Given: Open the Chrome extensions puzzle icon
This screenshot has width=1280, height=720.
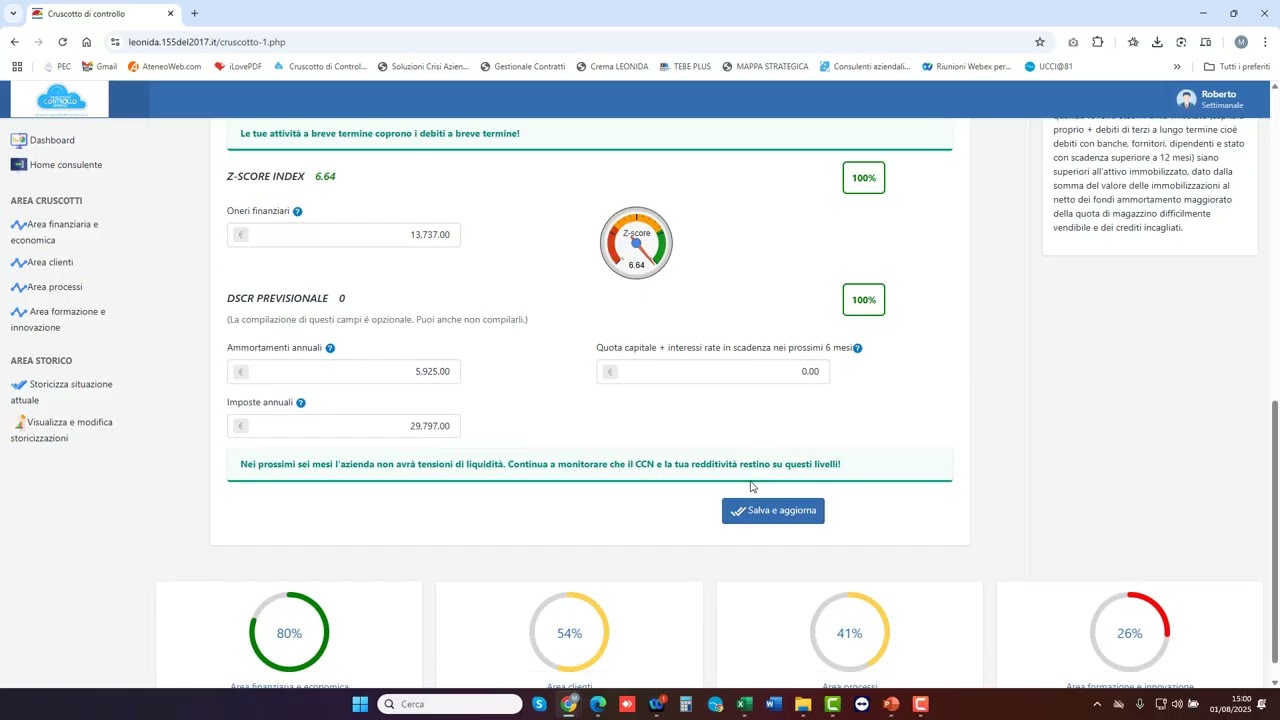Looking at the screenshot, I should pyautogui.click(x=1098, y=42).
